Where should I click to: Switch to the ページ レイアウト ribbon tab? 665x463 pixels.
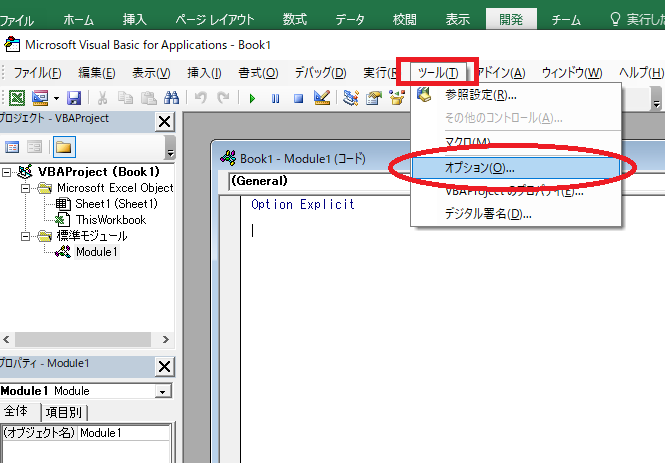(215, 20)
